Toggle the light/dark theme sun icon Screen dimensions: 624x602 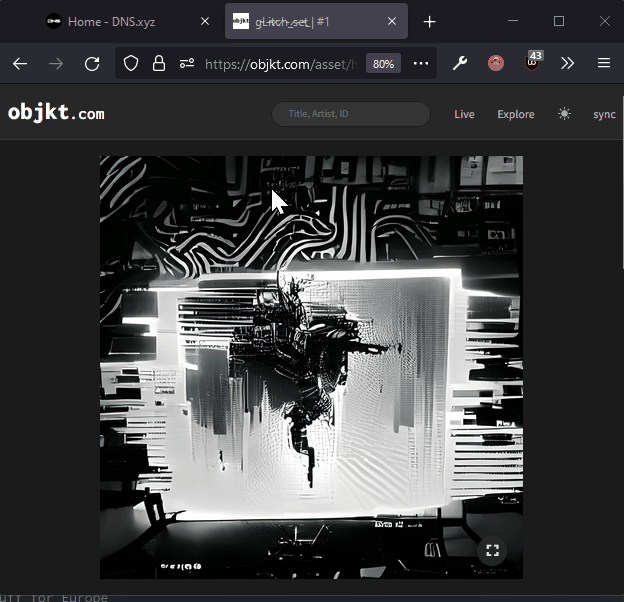tap(564, 114)
